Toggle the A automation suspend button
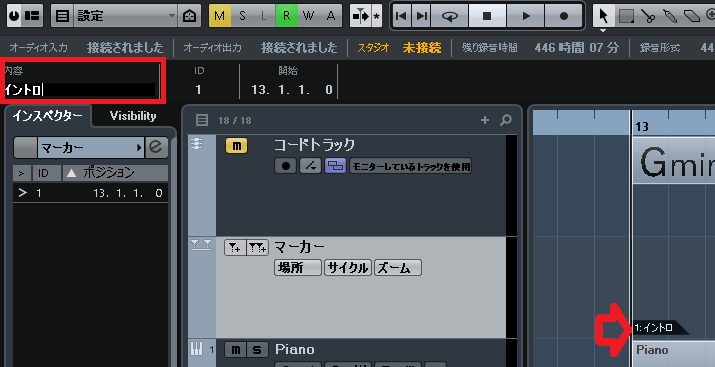This screenshot has width=715, height=367. tap(331, 16)
